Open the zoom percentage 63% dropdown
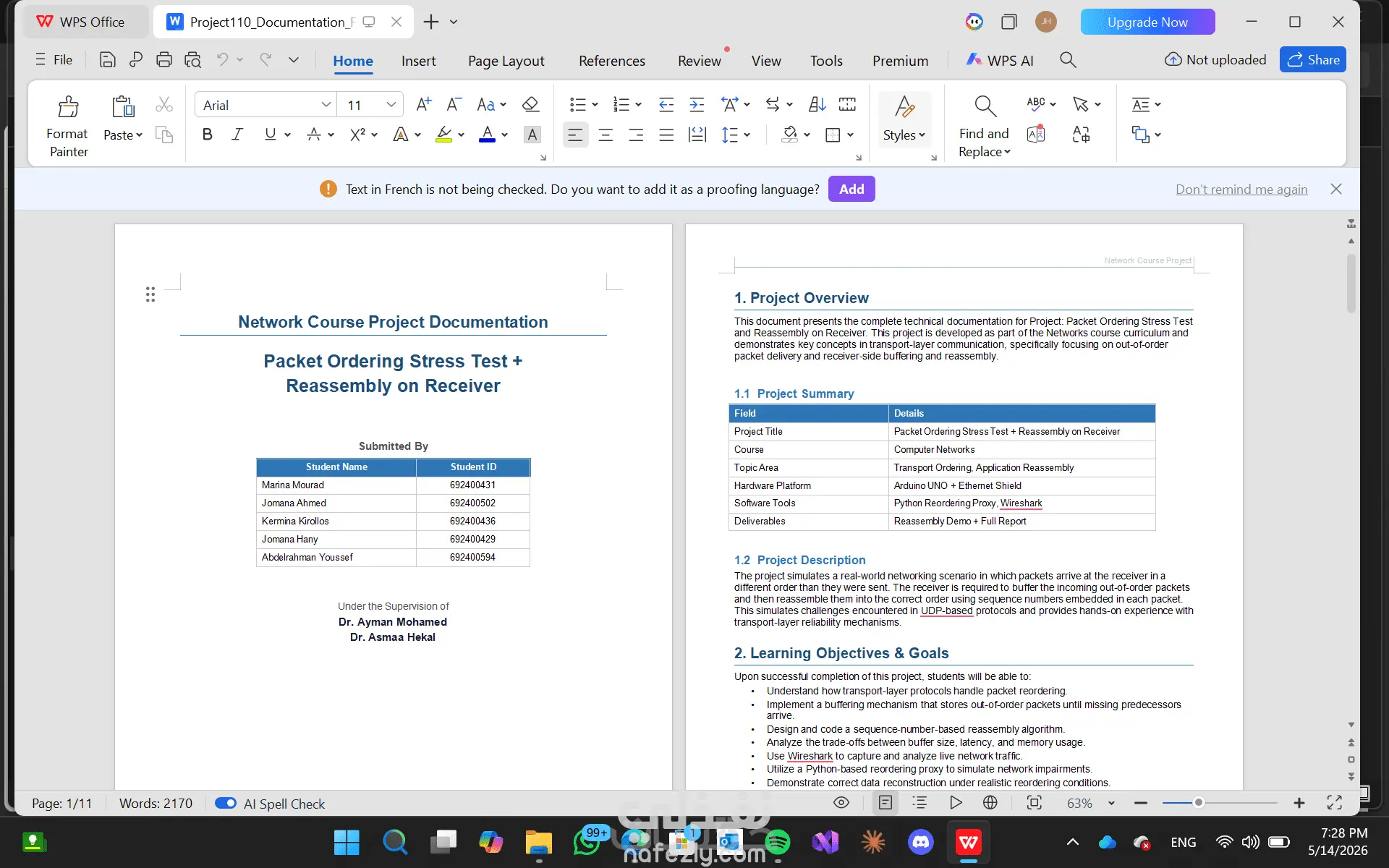Screen dimensions: 1389x868 pyautogui.click(x=1112, y=803)
